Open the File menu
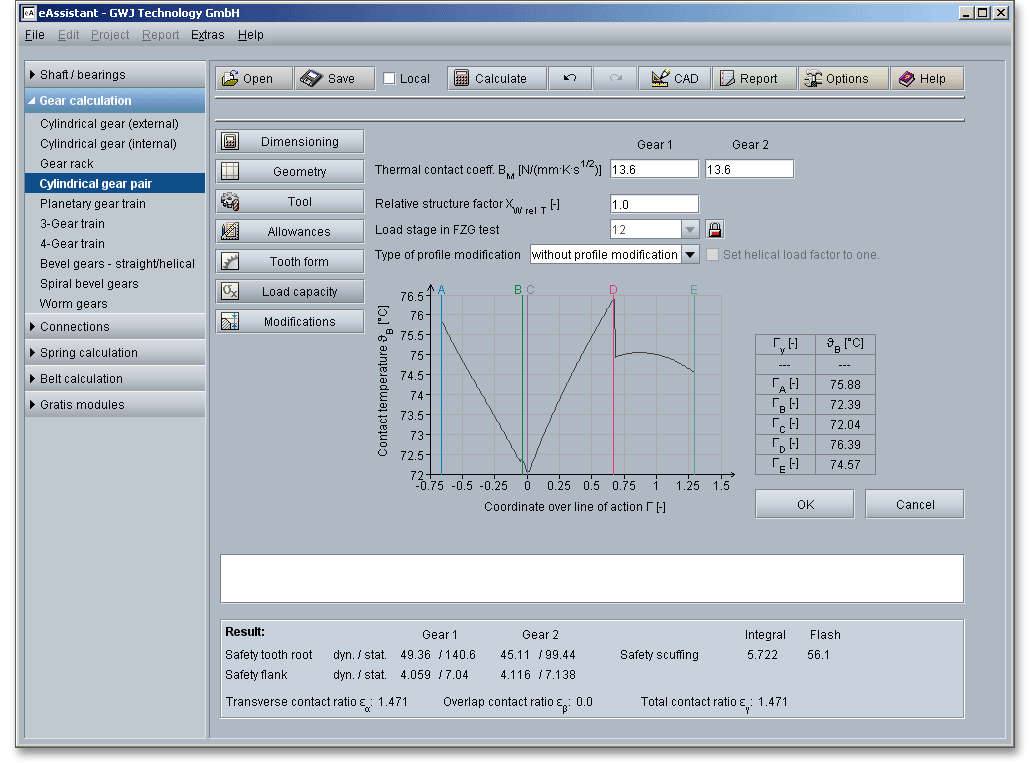The width and height of the screenshot is (1030, 763). pos(34,35)
